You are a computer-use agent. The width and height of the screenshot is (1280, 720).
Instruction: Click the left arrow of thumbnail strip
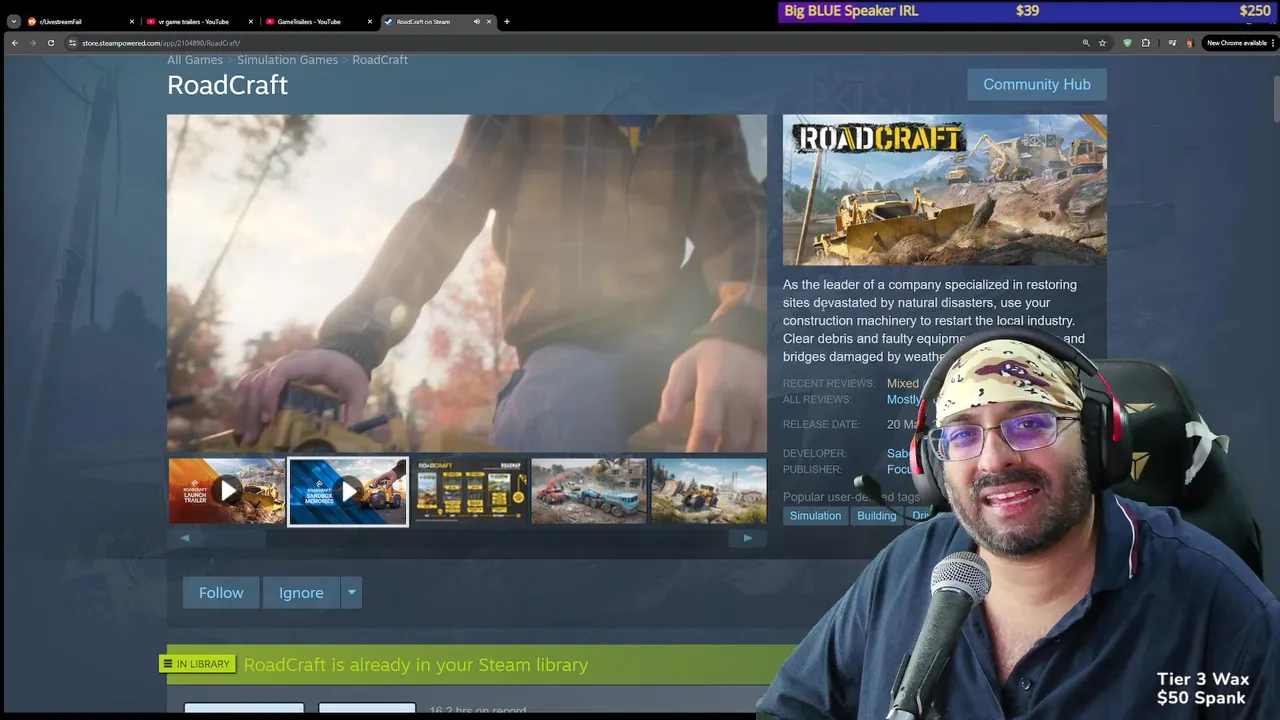point(185,538)
